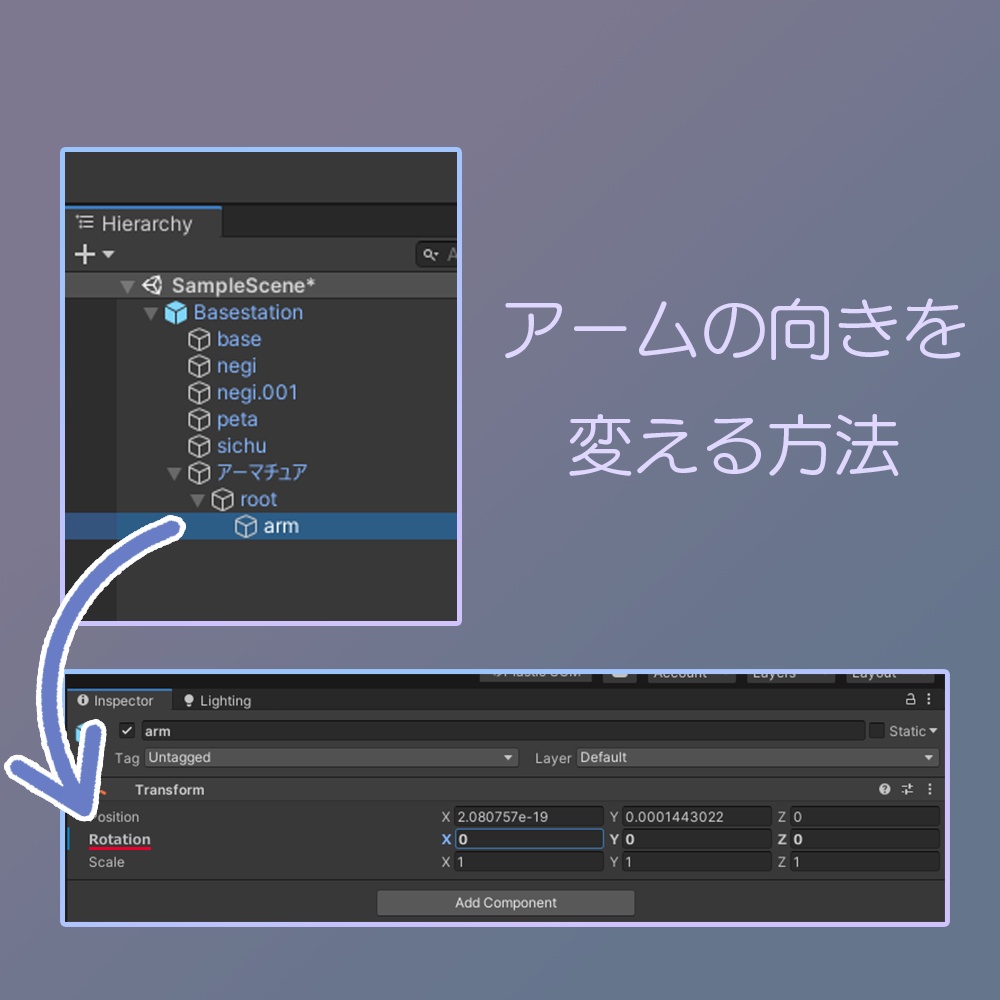
Task: Collapse the Basestation hierarchy item
Action: (x=152, y=312)
